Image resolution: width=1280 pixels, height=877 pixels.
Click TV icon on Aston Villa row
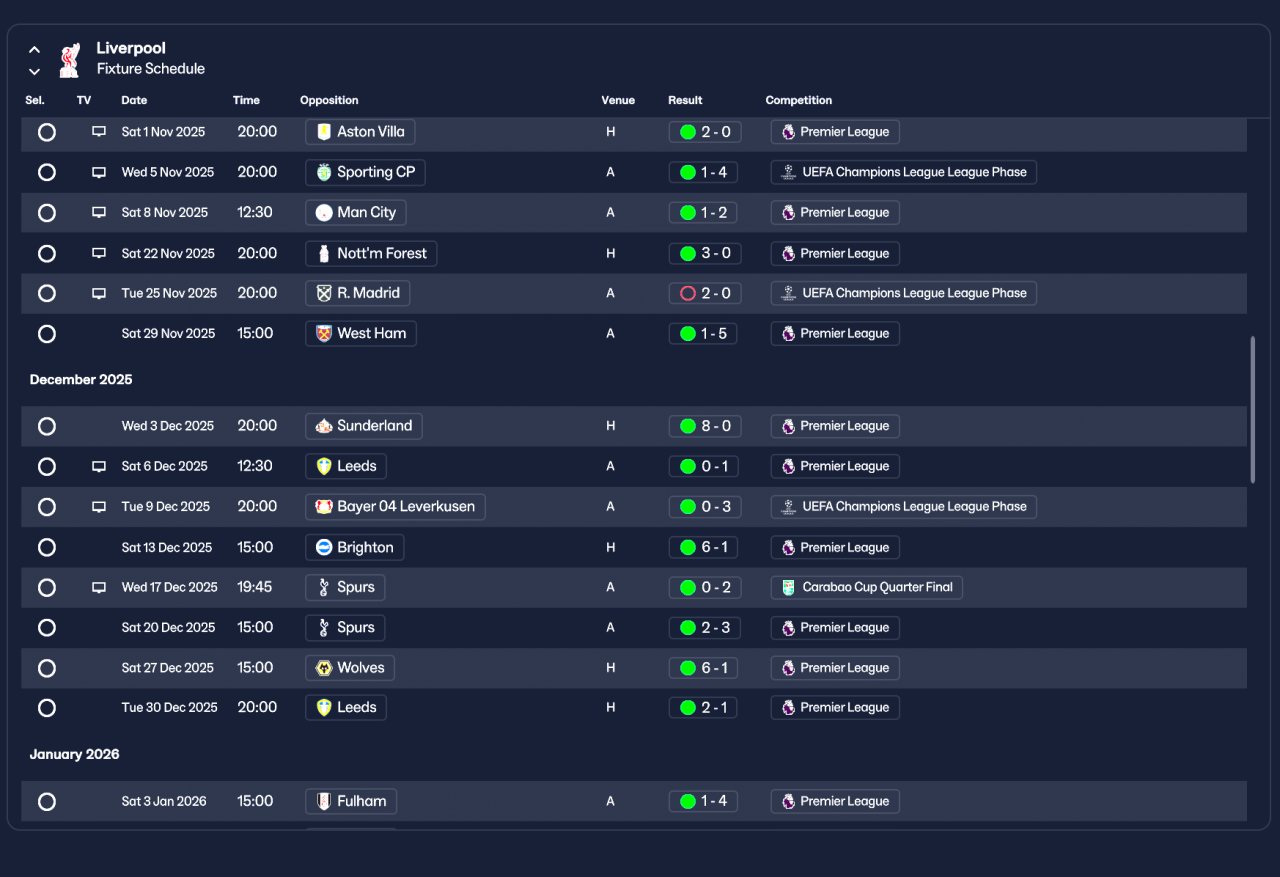(99, 132)
